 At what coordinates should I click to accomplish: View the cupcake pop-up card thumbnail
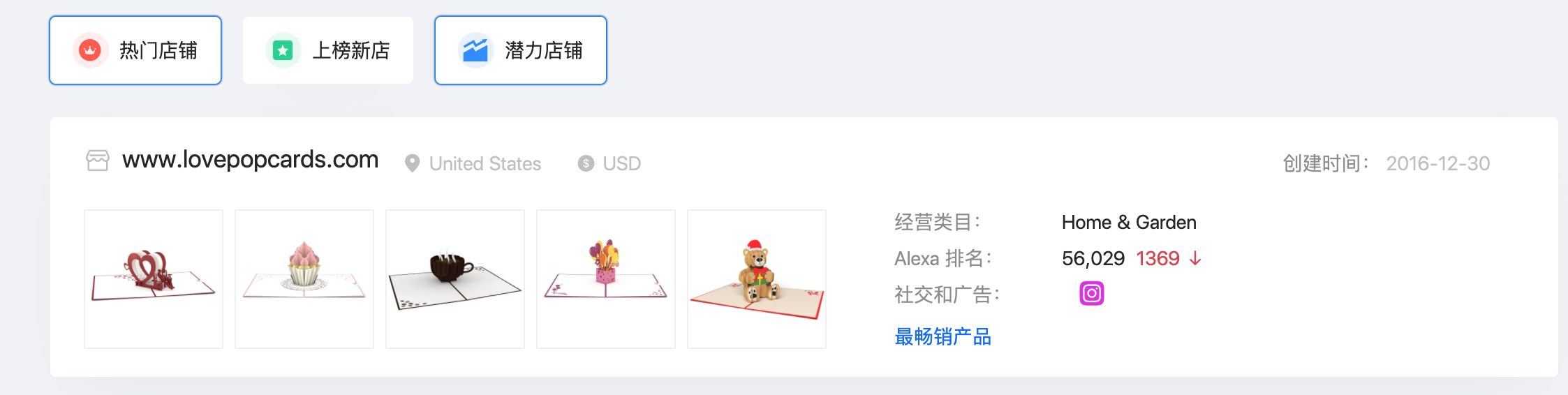(304, 279)
